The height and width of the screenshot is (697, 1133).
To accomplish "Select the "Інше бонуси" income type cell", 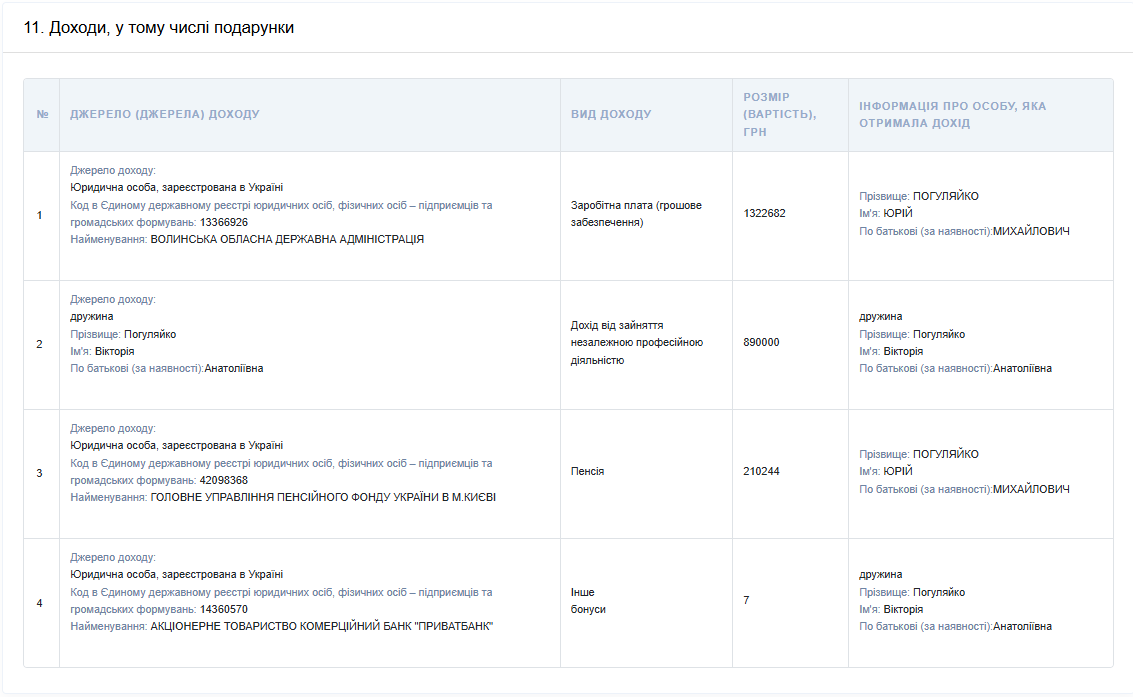I will click(588, 601).
